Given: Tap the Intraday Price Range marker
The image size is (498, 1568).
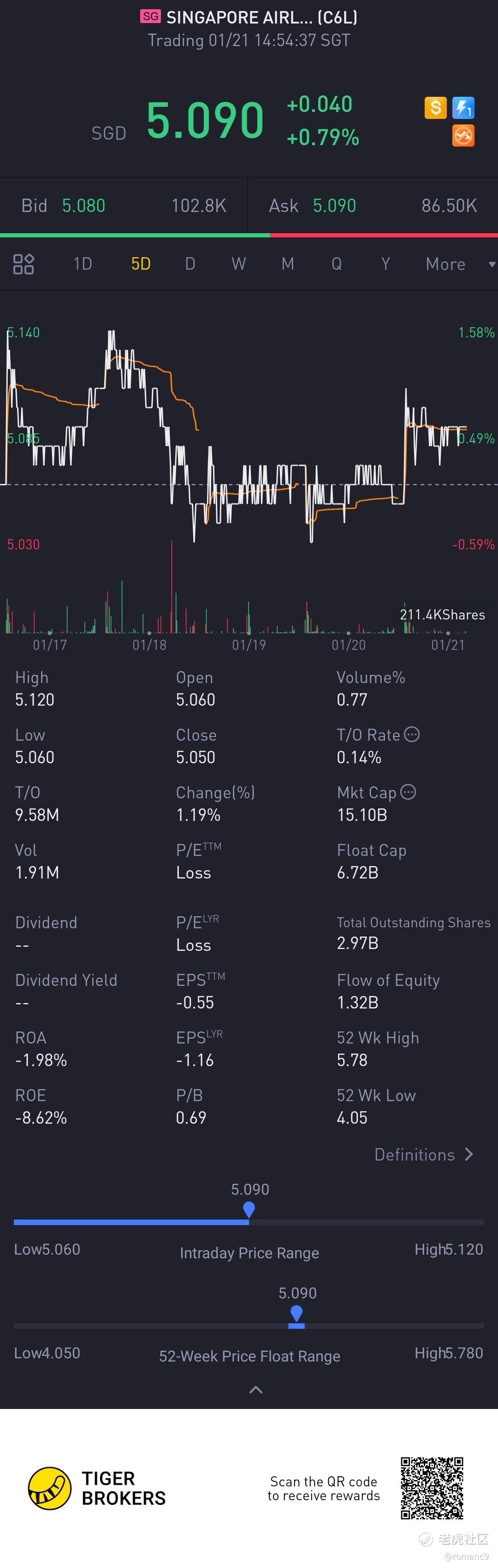Looking at the screenshot, I should 249,1209.
